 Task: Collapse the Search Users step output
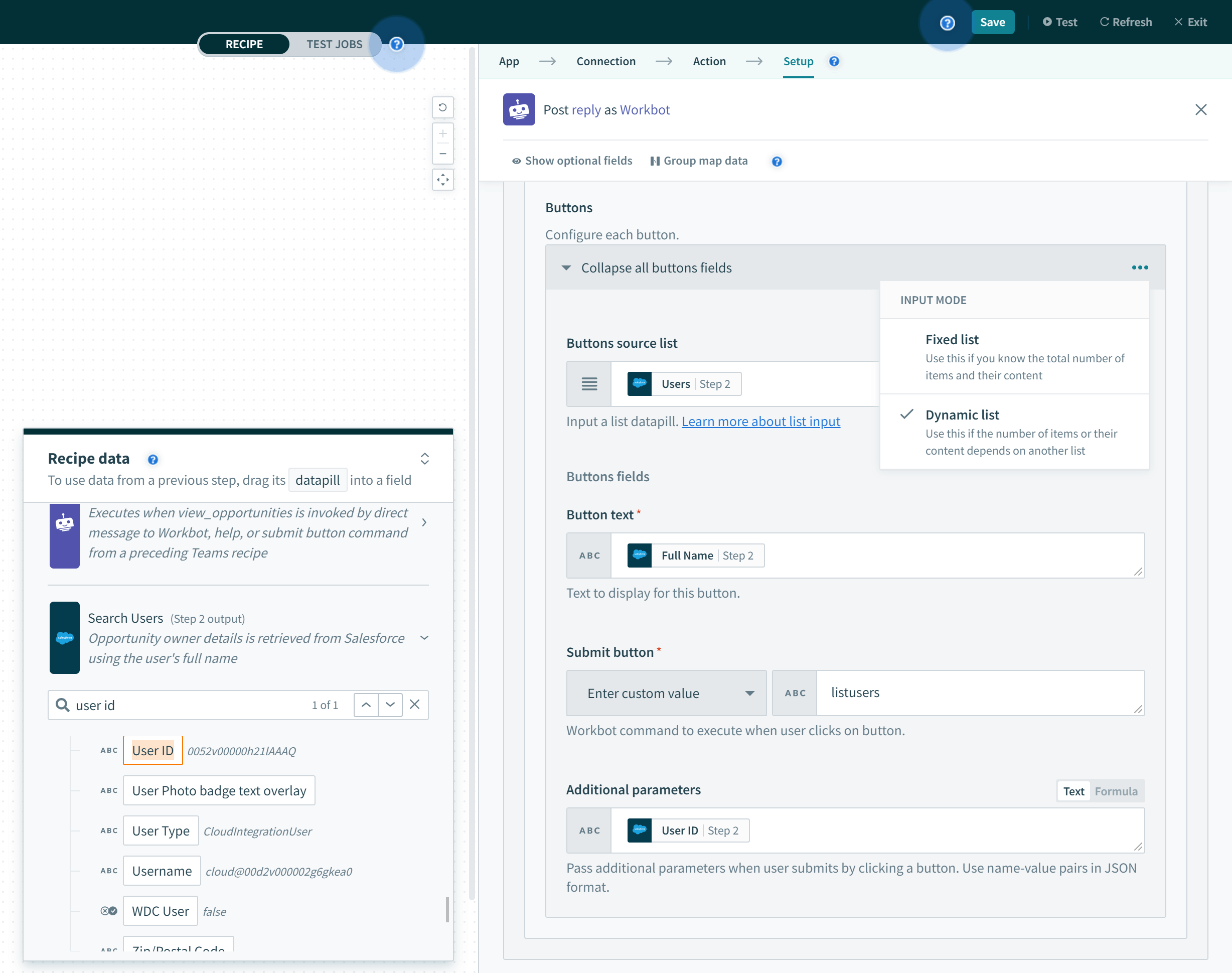424,638
